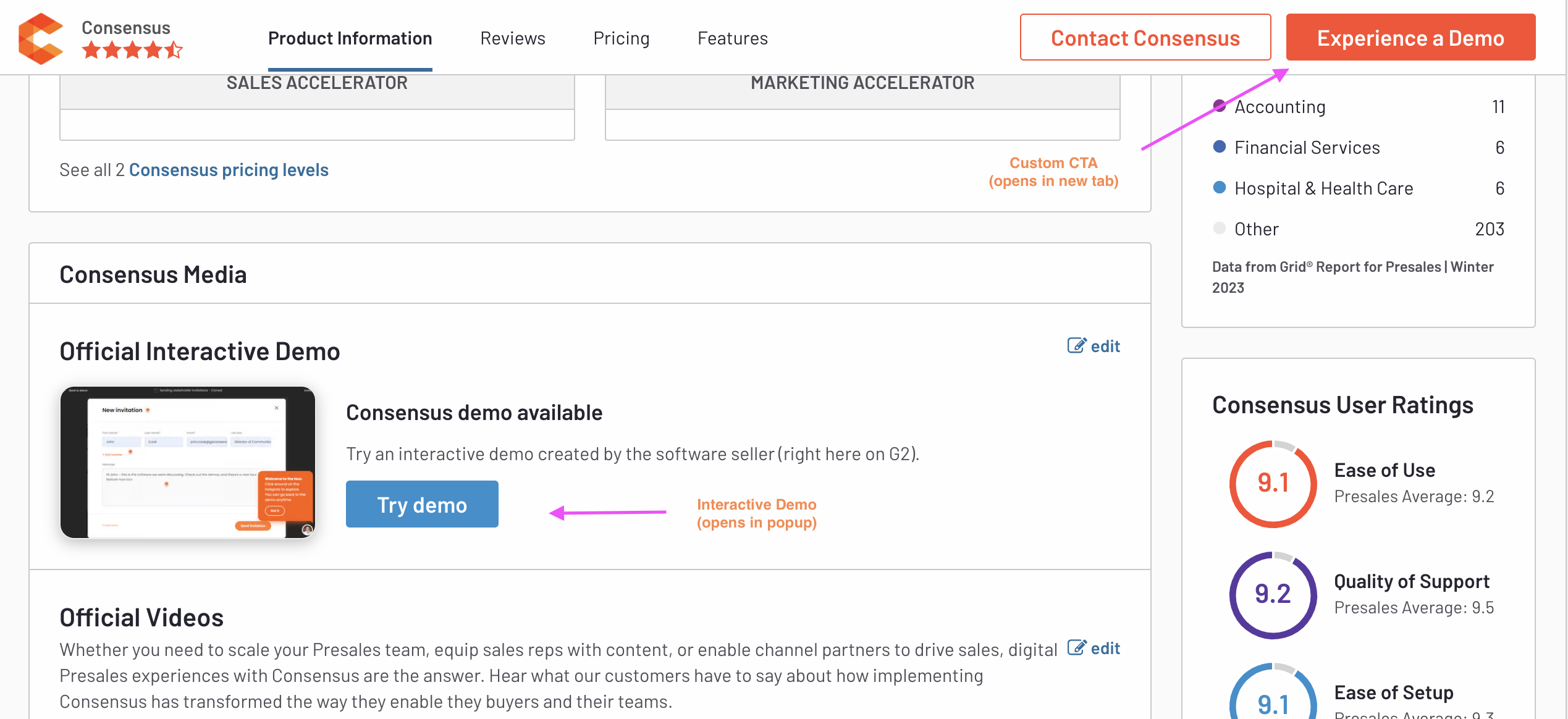Launch the Try demo button
This screenshot has width=1568, height=719.
click(x=422, y=505)
